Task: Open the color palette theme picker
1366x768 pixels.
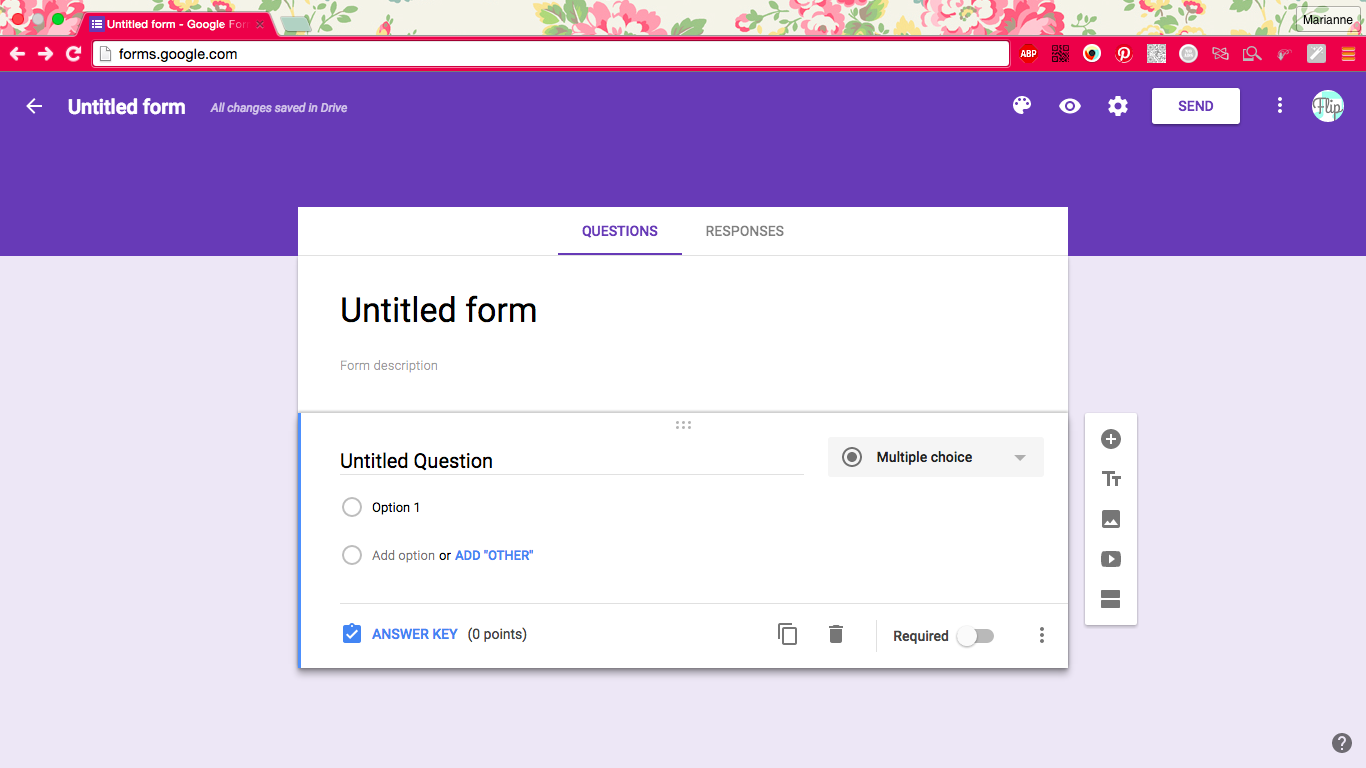Action: click(1021, 106)
